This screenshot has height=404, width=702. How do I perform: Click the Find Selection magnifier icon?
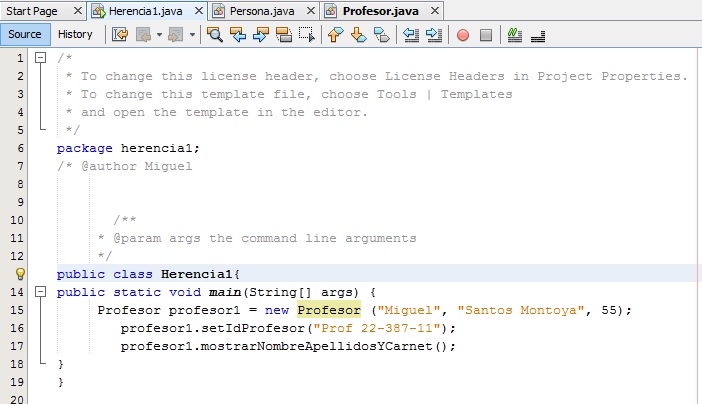214,34
